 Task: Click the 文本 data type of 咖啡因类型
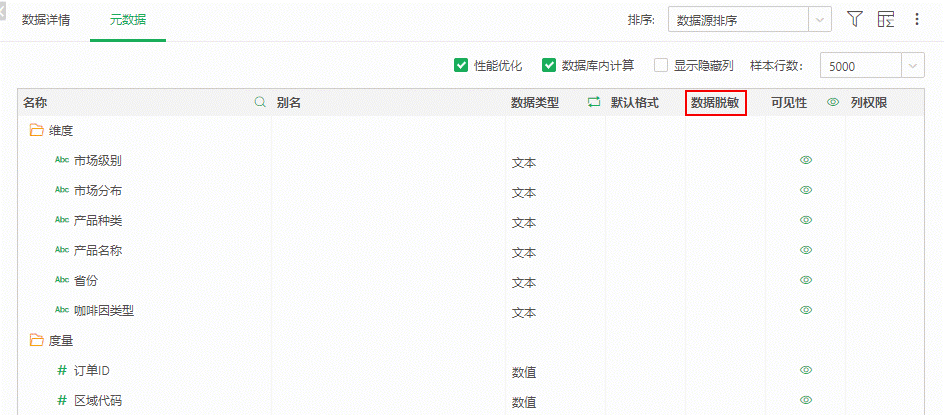[x=524, y=313]
